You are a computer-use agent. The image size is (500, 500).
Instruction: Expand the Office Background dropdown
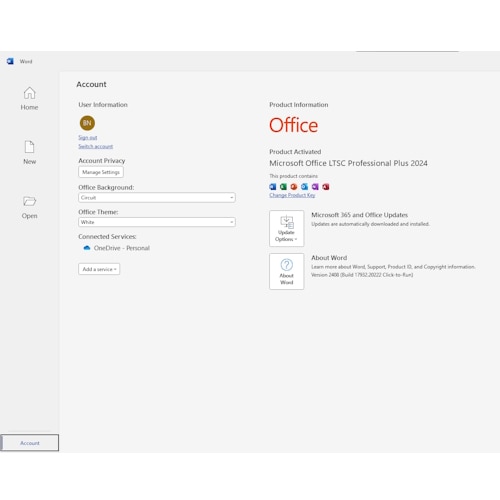(x=157, y=197)
